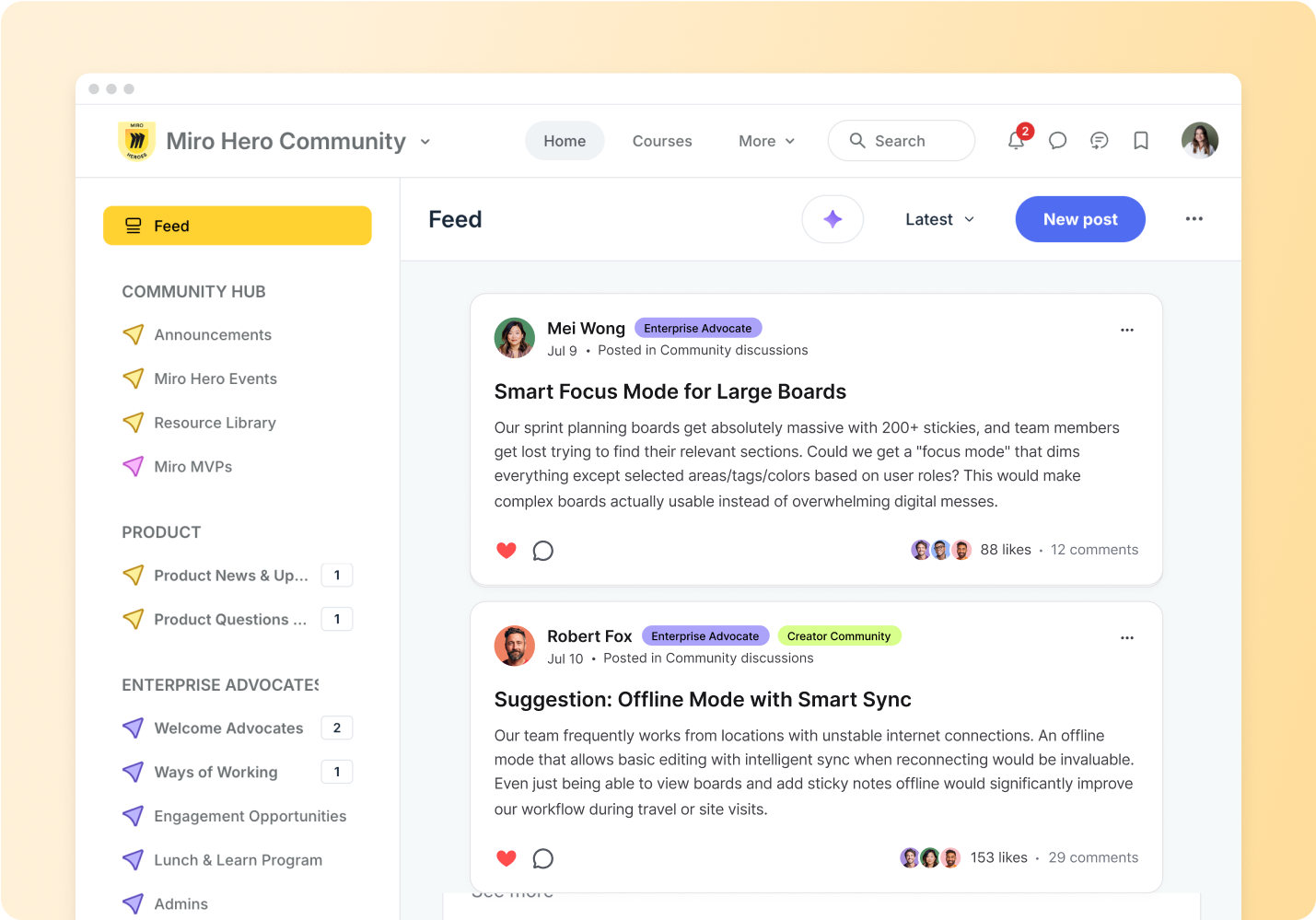Click the chat bubble icon in header

coord(1057,141)
